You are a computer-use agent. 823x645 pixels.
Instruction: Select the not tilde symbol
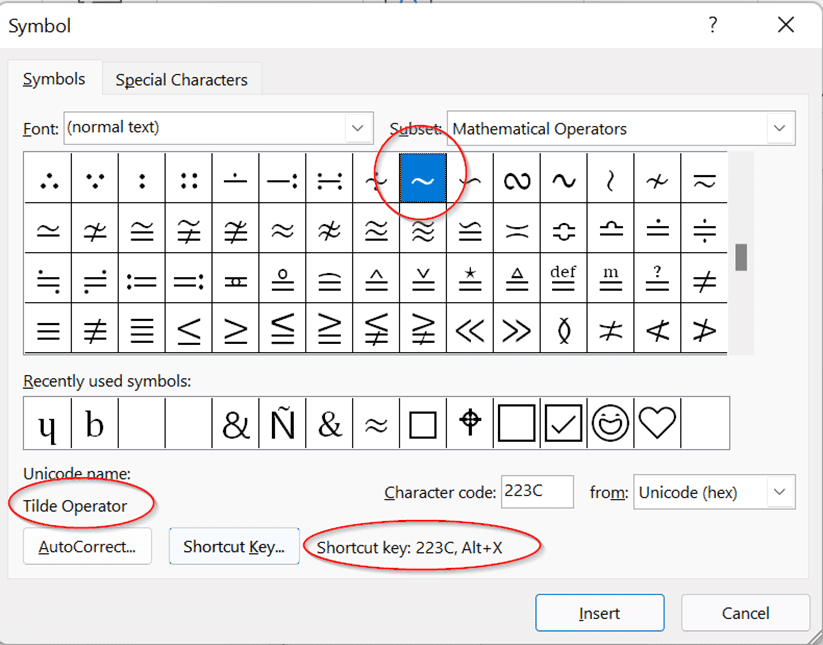click(x=657, y=178)
